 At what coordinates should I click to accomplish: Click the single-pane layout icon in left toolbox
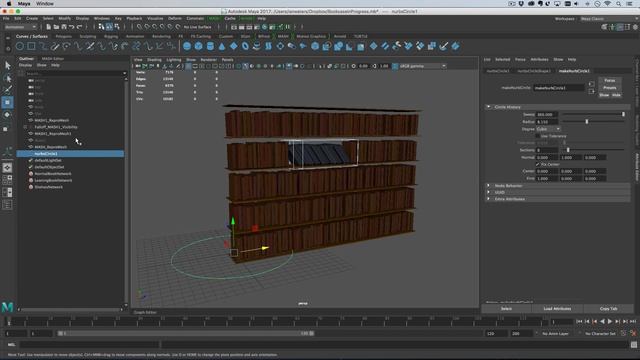pyautogui.click(x=7, y=168)
